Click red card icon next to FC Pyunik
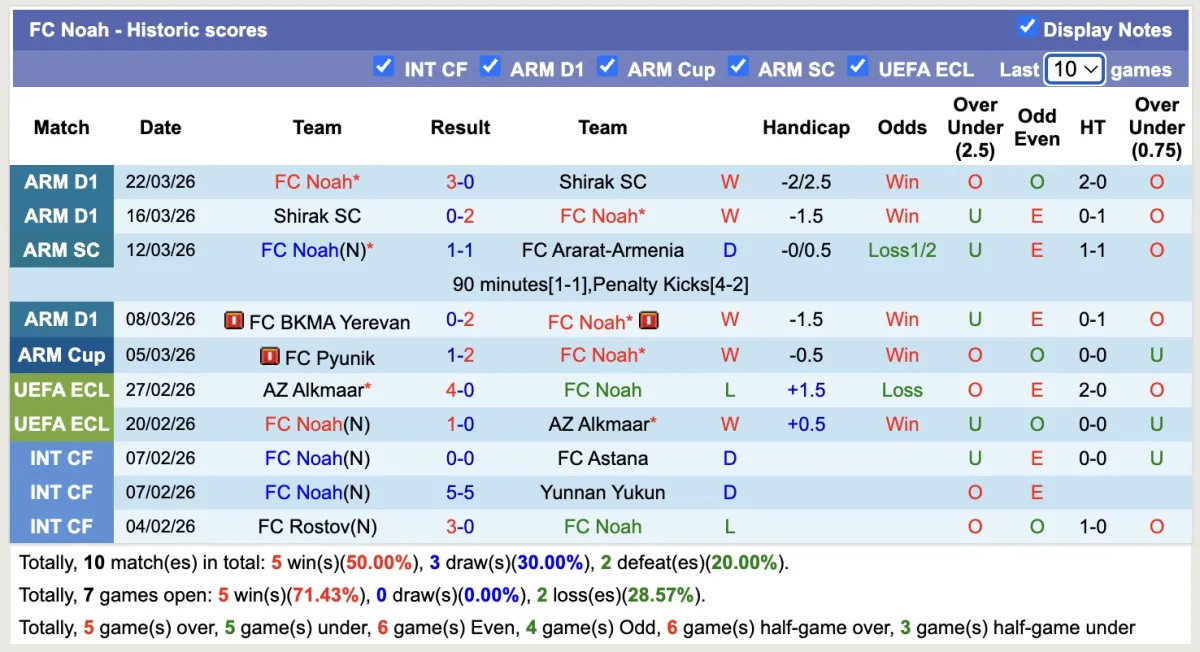This screenshot has height=652, width=1200. coord(269,356)
